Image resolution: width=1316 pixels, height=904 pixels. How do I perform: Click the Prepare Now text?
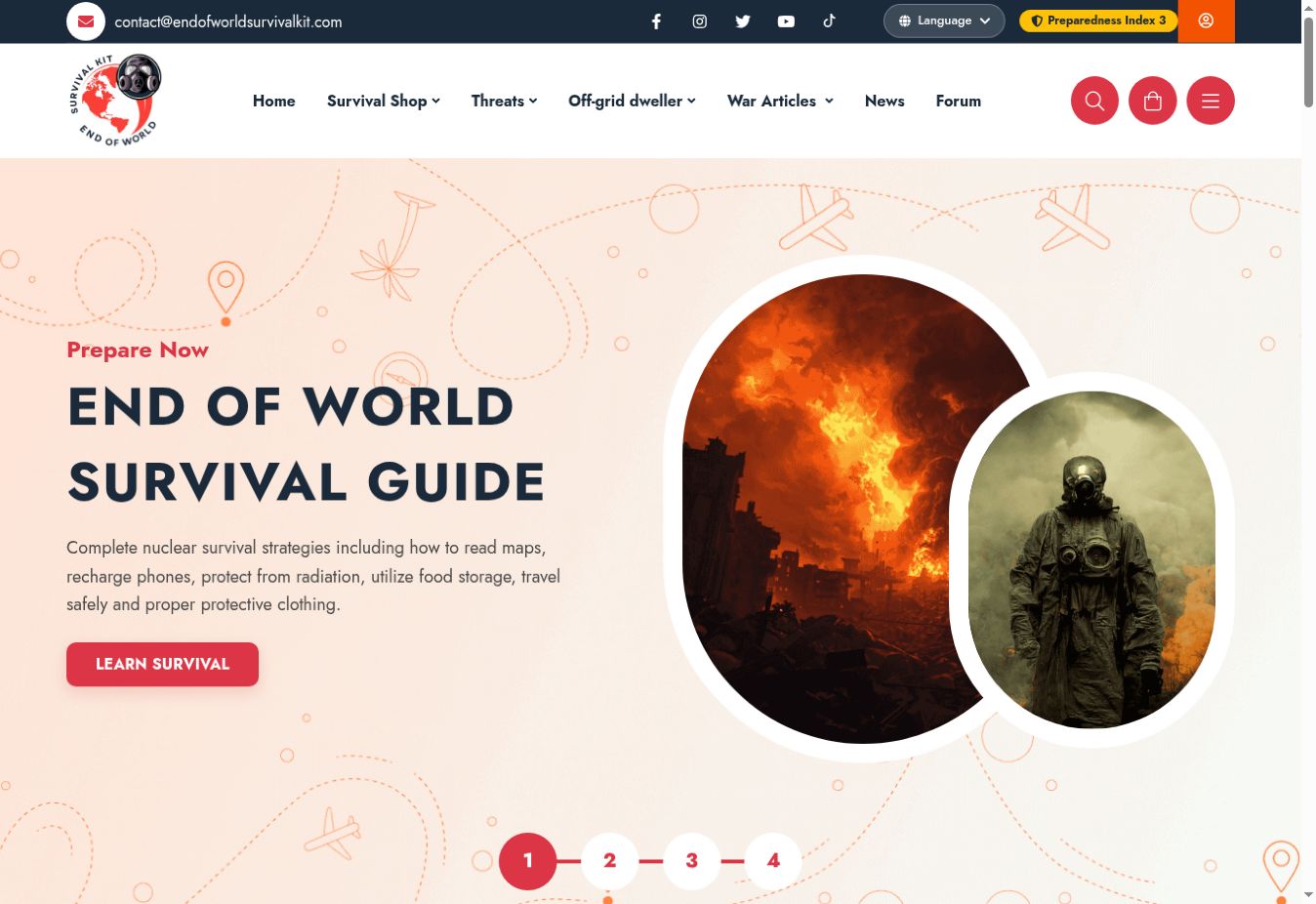pyautogui.click(x=138, y=349)
